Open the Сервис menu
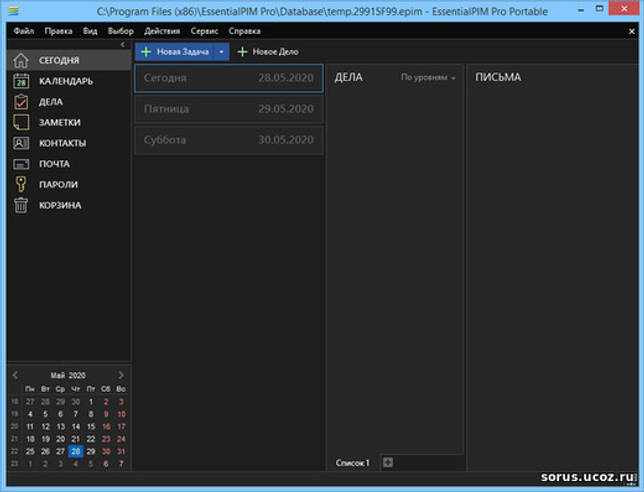Screen dimensions: 644x492 (205, 31)
